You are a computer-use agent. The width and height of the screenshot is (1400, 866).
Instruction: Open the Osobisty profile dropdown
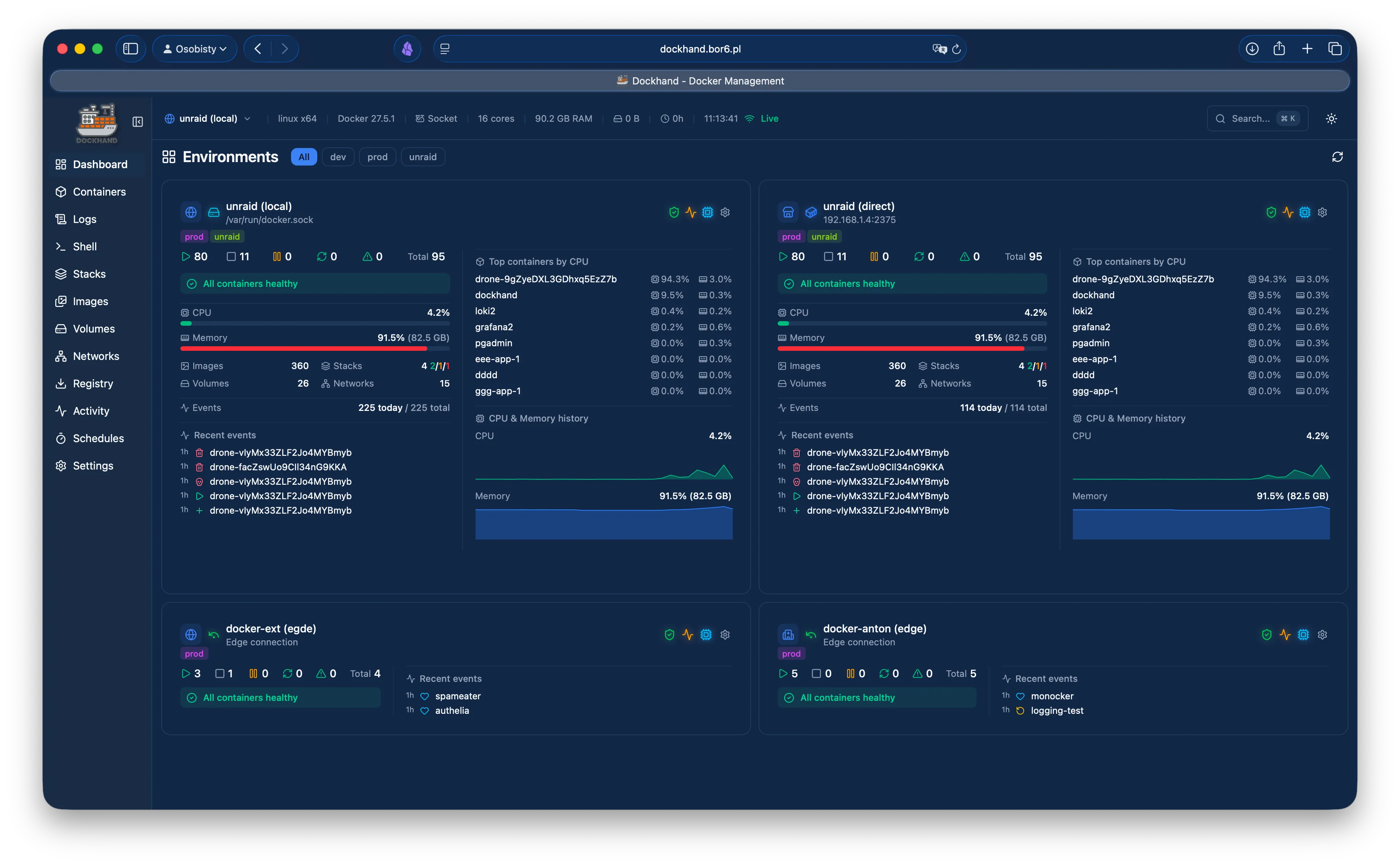(x=195, y=49)
